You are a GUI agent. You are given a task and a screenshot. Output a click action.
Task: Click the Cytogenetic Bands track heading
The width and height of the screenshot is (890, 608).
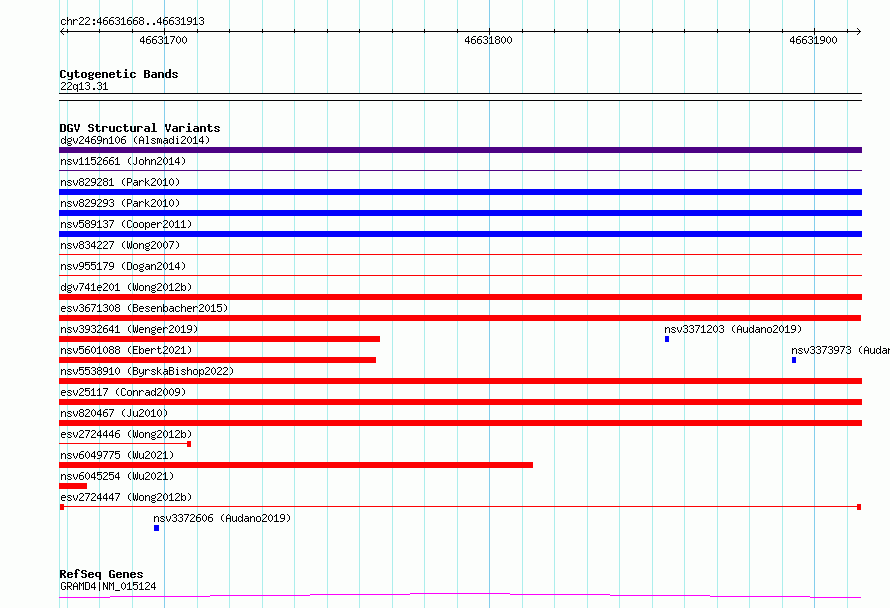point(119,74)
